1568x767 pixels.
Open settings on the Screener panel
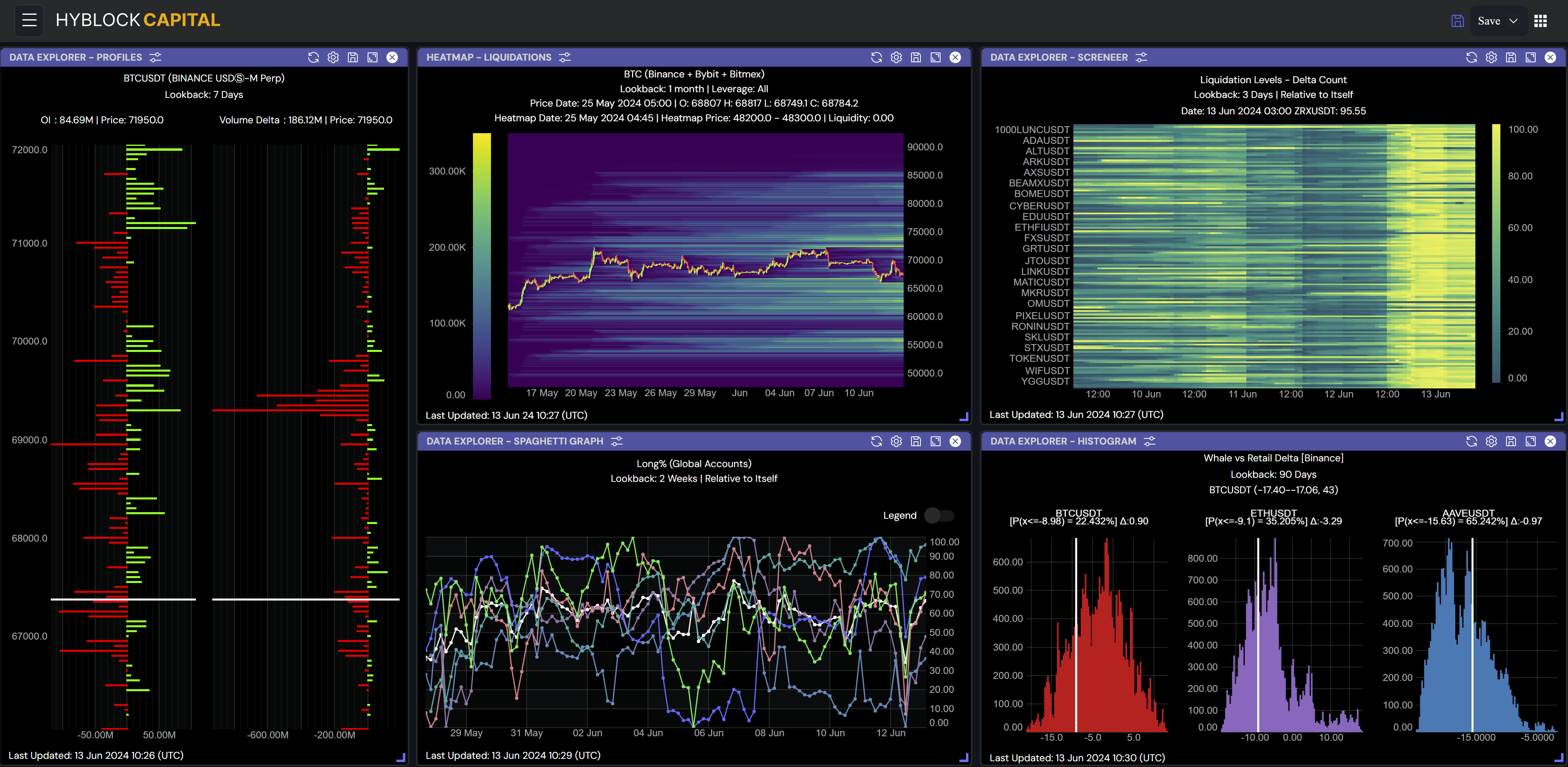1491,57
